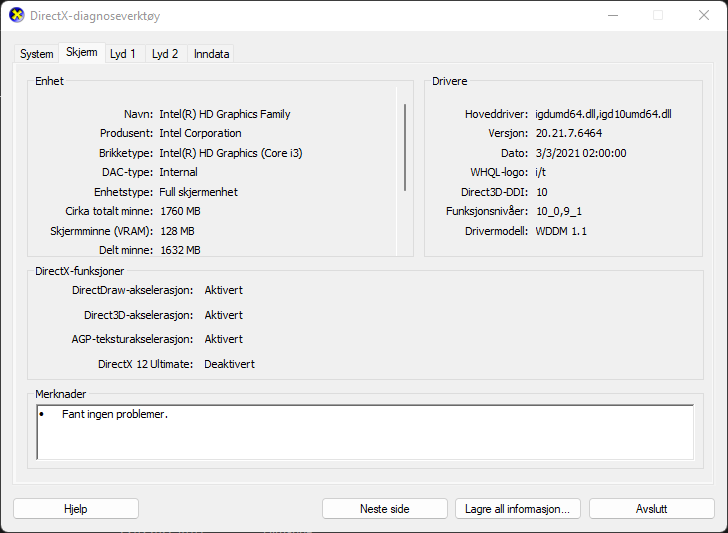
Task: Click driver version '20.21.7.6464'
Action: 569,133
